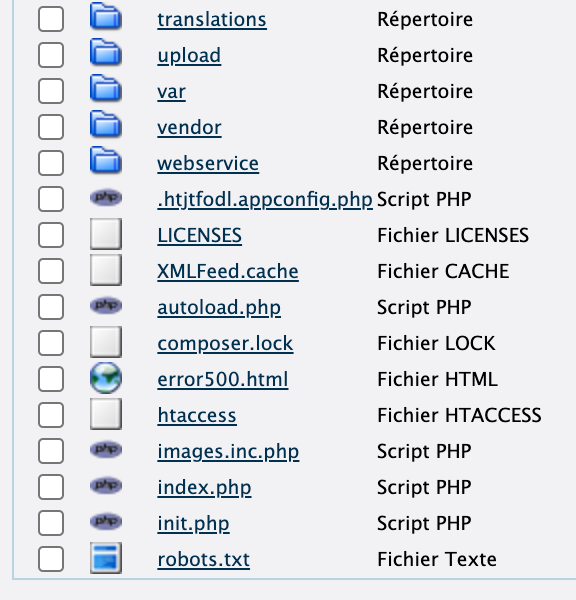
Task: Tick the htaccess file checkbox
Action: tap(51, 415)
